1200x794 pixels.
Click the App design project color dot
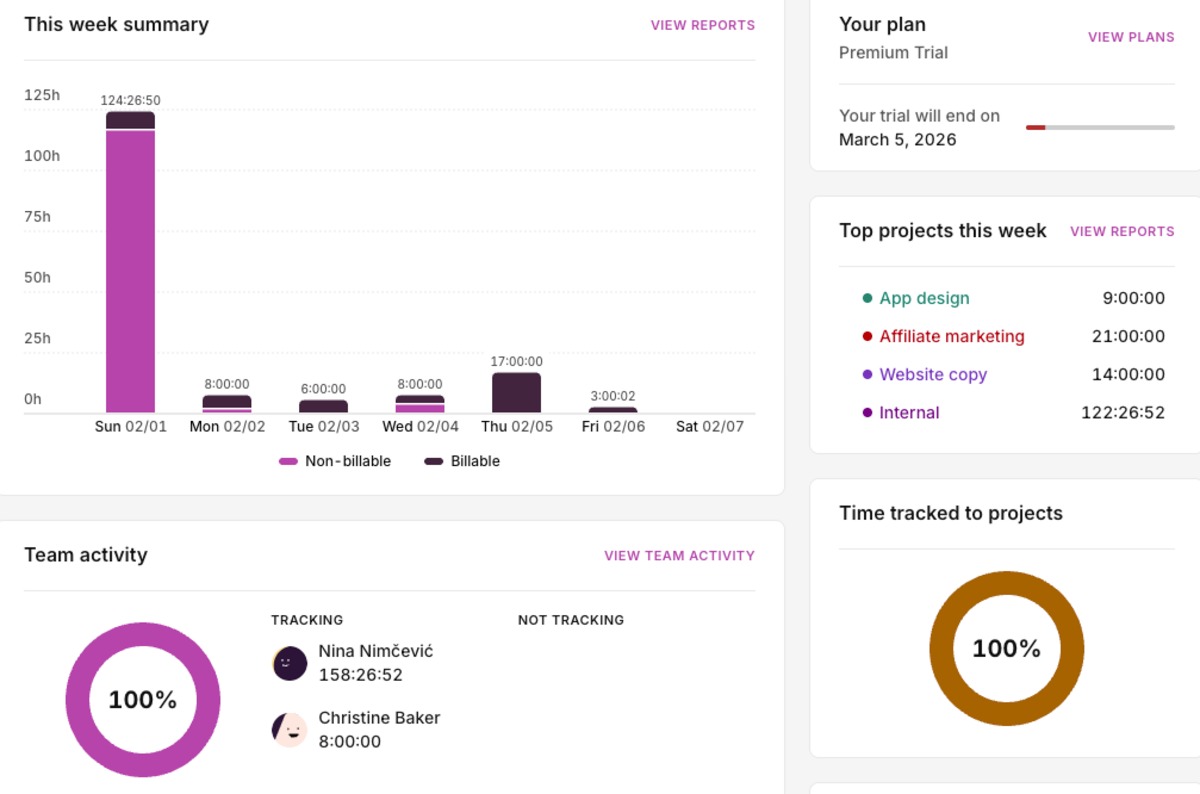869,298
